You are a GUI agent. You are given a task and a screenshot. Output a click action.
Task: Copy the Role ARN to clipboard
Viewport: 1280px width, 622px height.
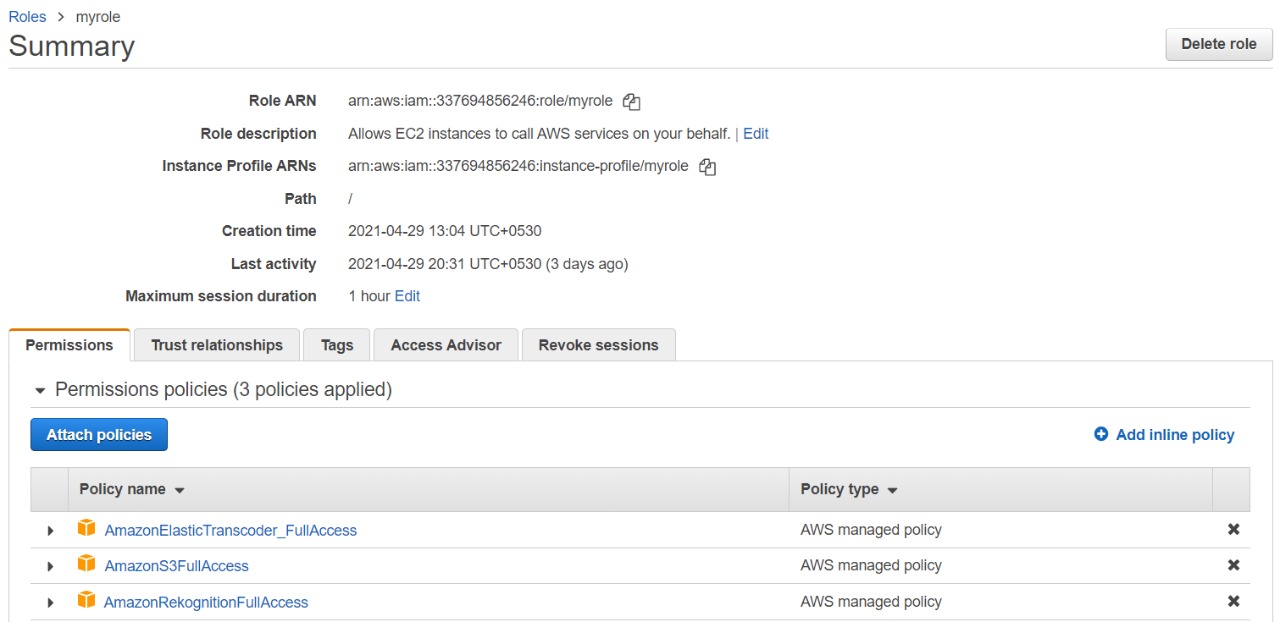(x=631, y=101)
